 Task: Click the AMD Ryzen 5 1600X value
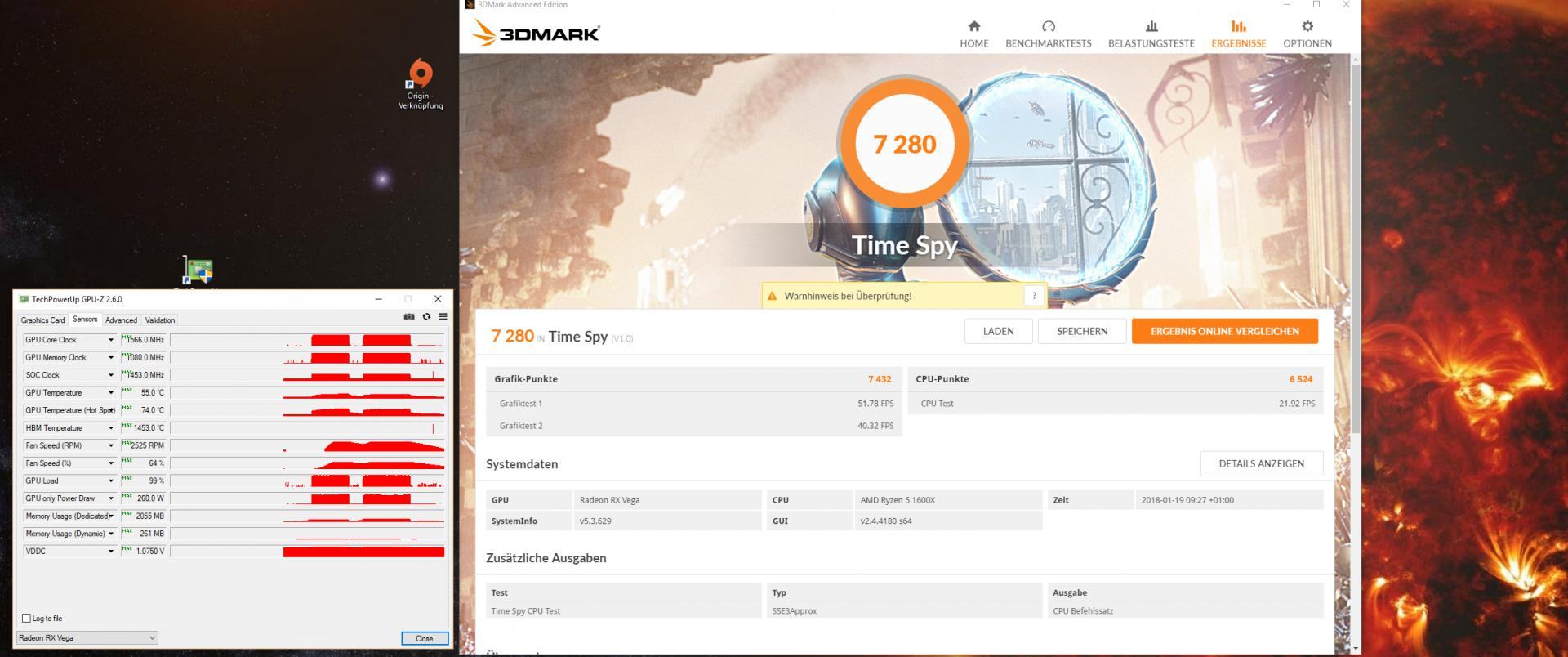pyautogui.click(x=898, y=500)
